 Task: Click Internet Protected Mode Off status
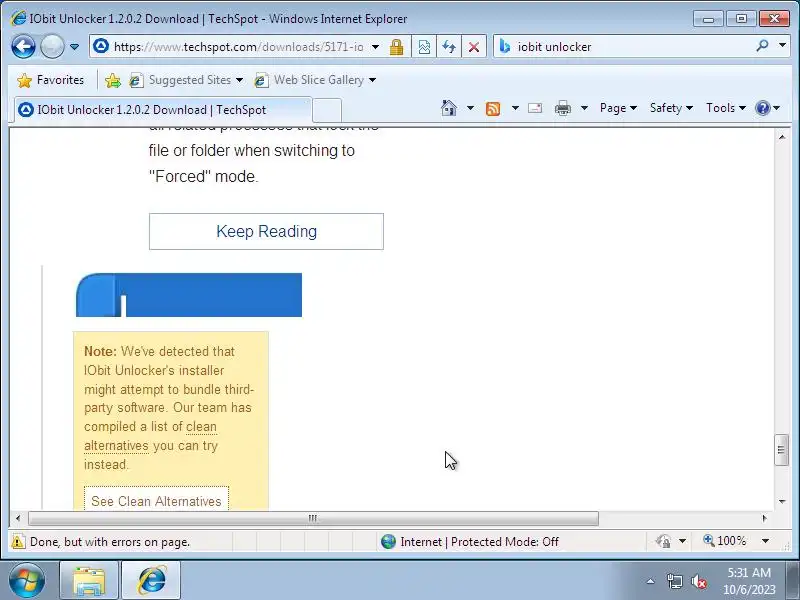470,541
